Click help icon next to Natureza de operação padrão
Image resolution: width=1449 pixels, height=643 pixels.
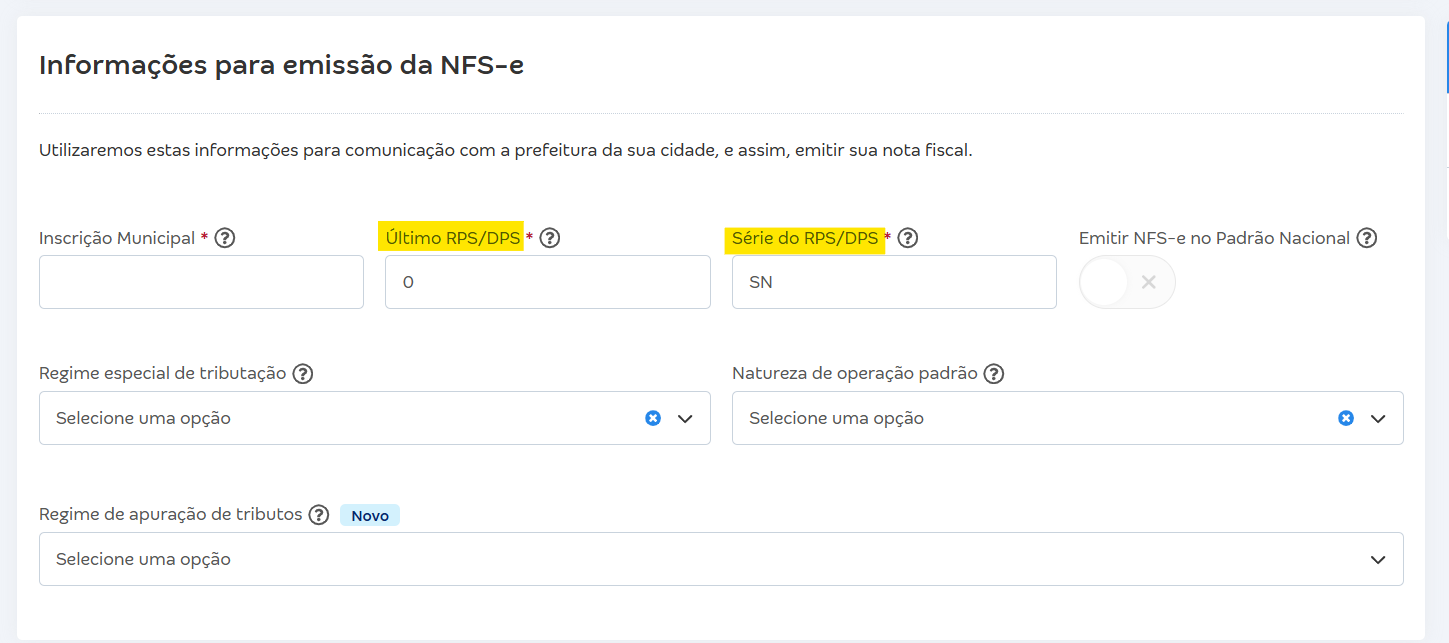pyautogui.click(x=993, y=372)
